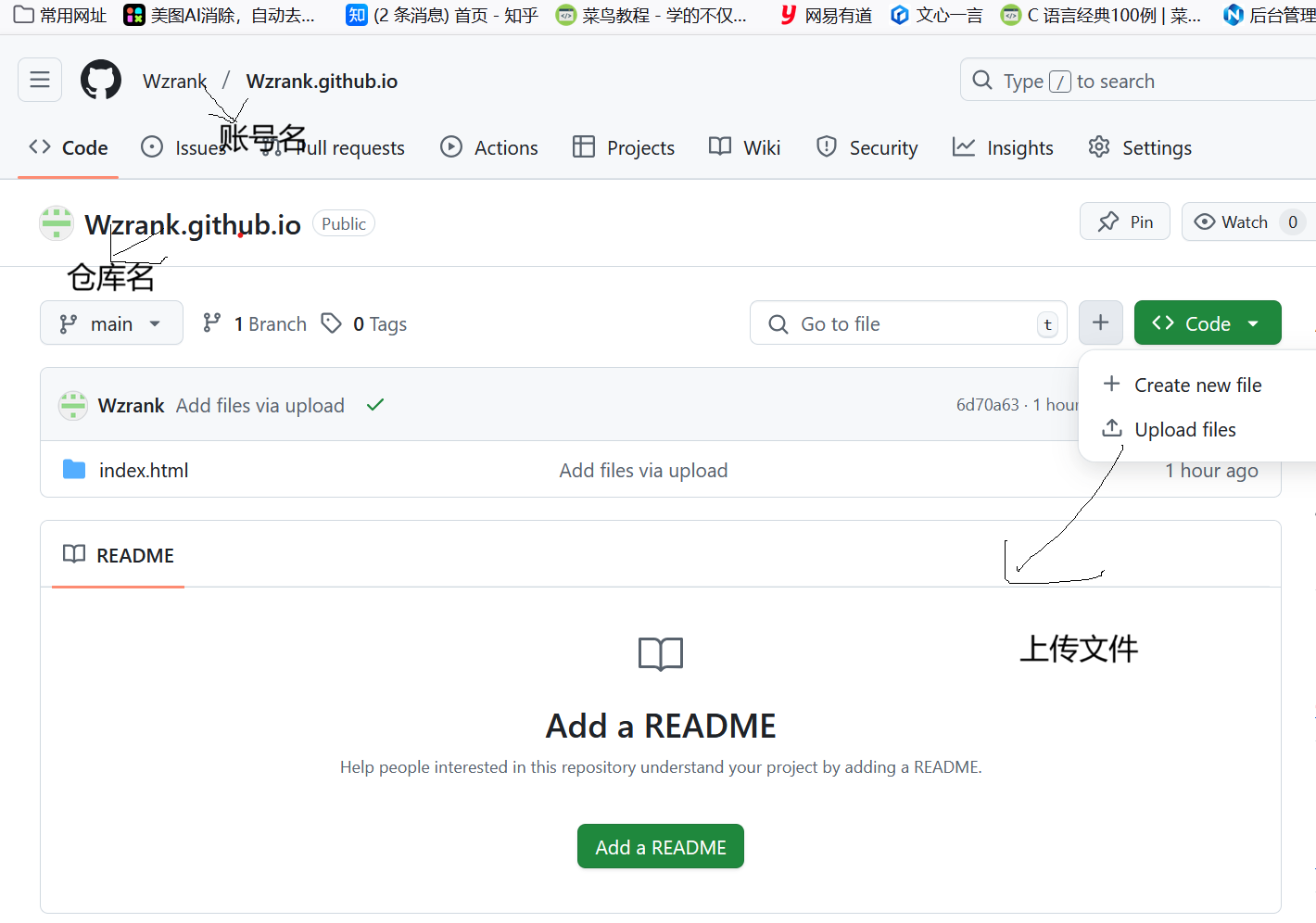Click the blue folder icon for index.html

pyautogui.click(x=74, y=469)
